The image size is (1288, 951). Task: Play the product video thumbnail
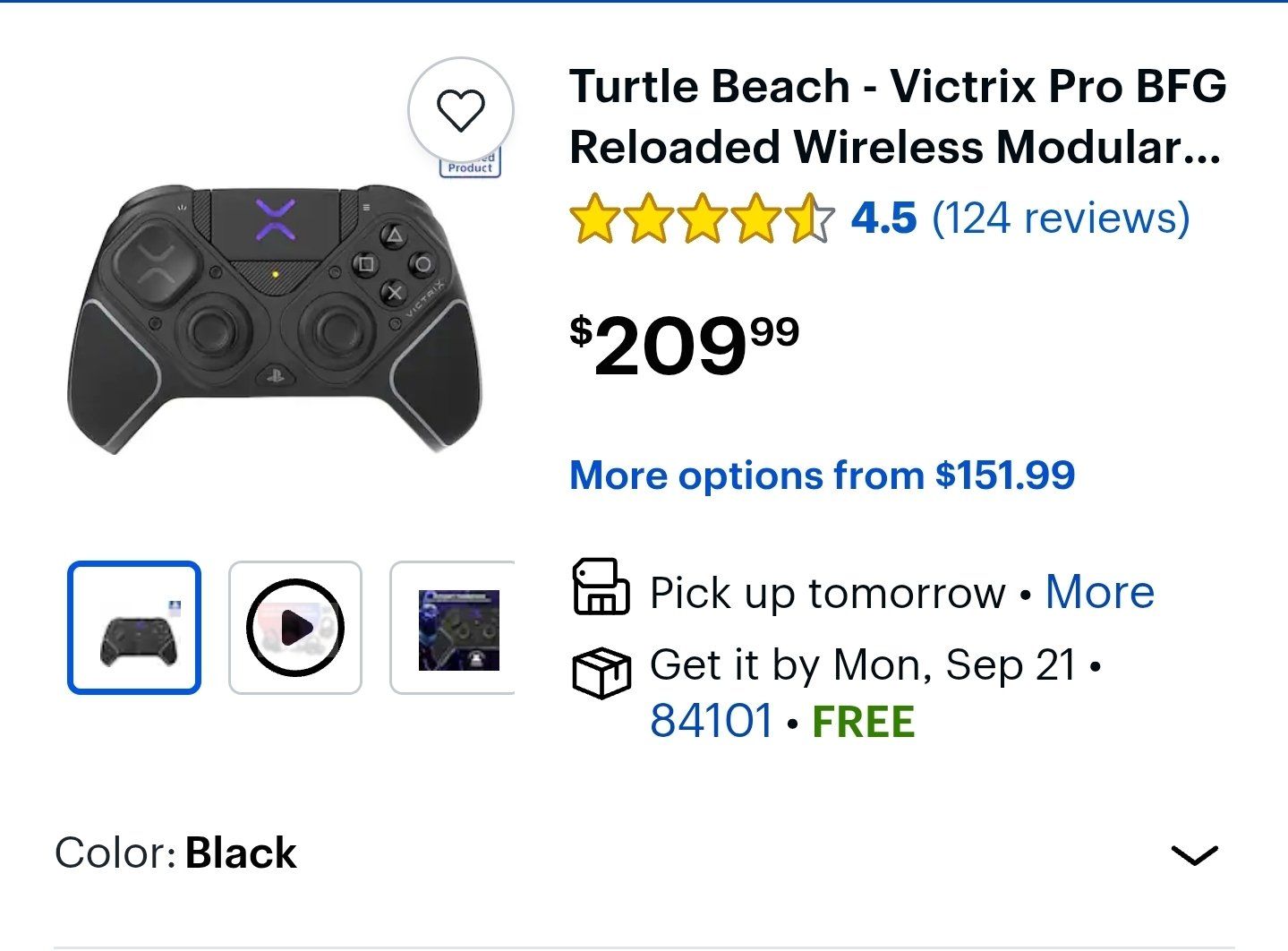(295, 628)
